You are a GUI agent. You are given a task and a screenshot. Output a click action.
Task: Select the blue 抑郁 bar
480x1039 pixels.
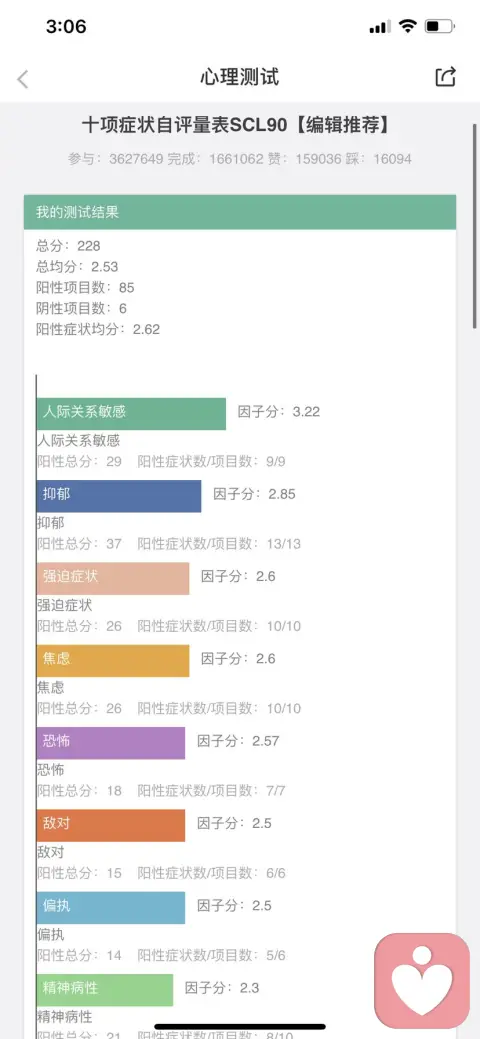click(x=119, y=496)
